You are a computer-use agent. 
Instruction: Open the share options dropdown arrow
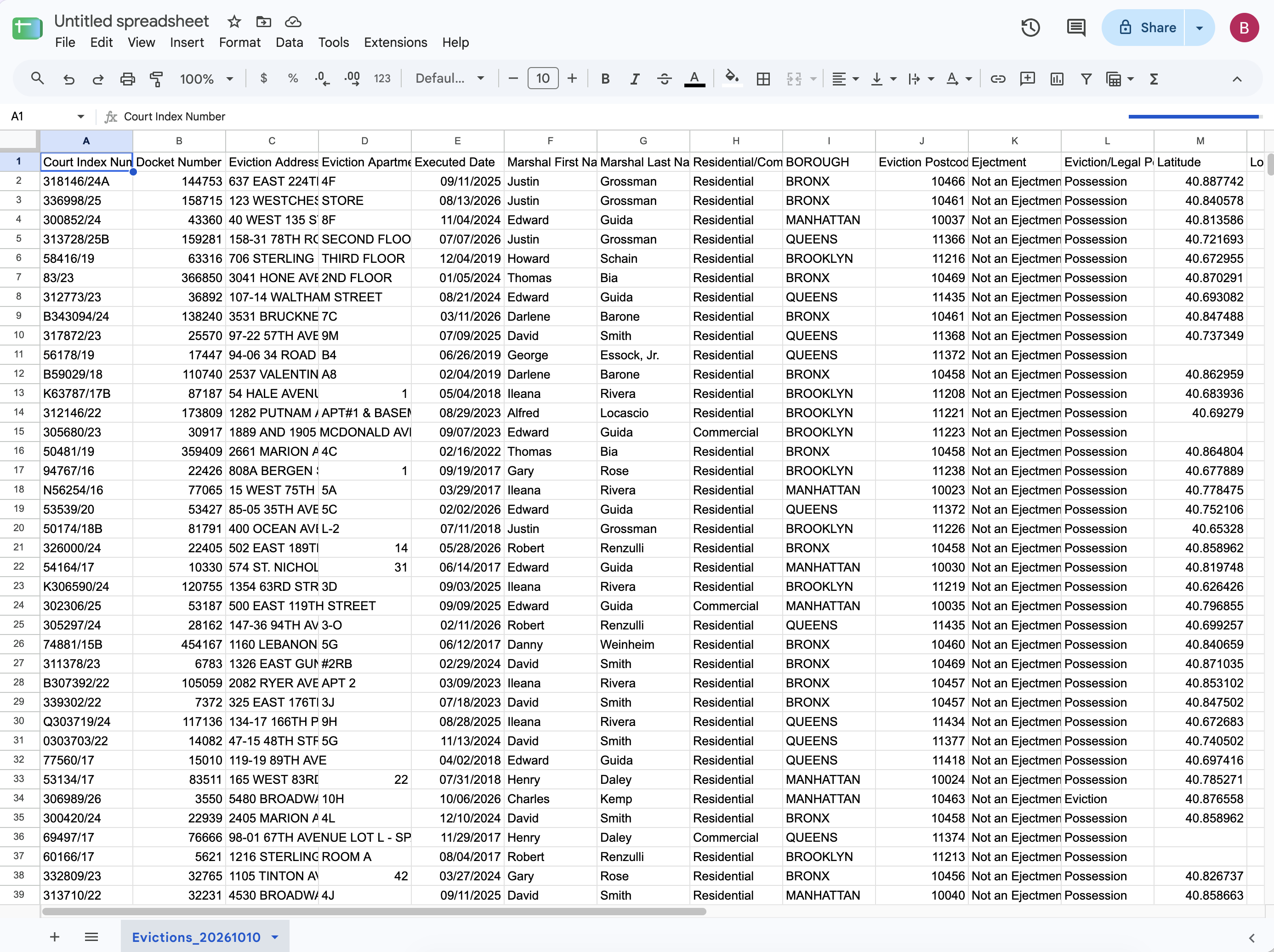[1199, 28]
